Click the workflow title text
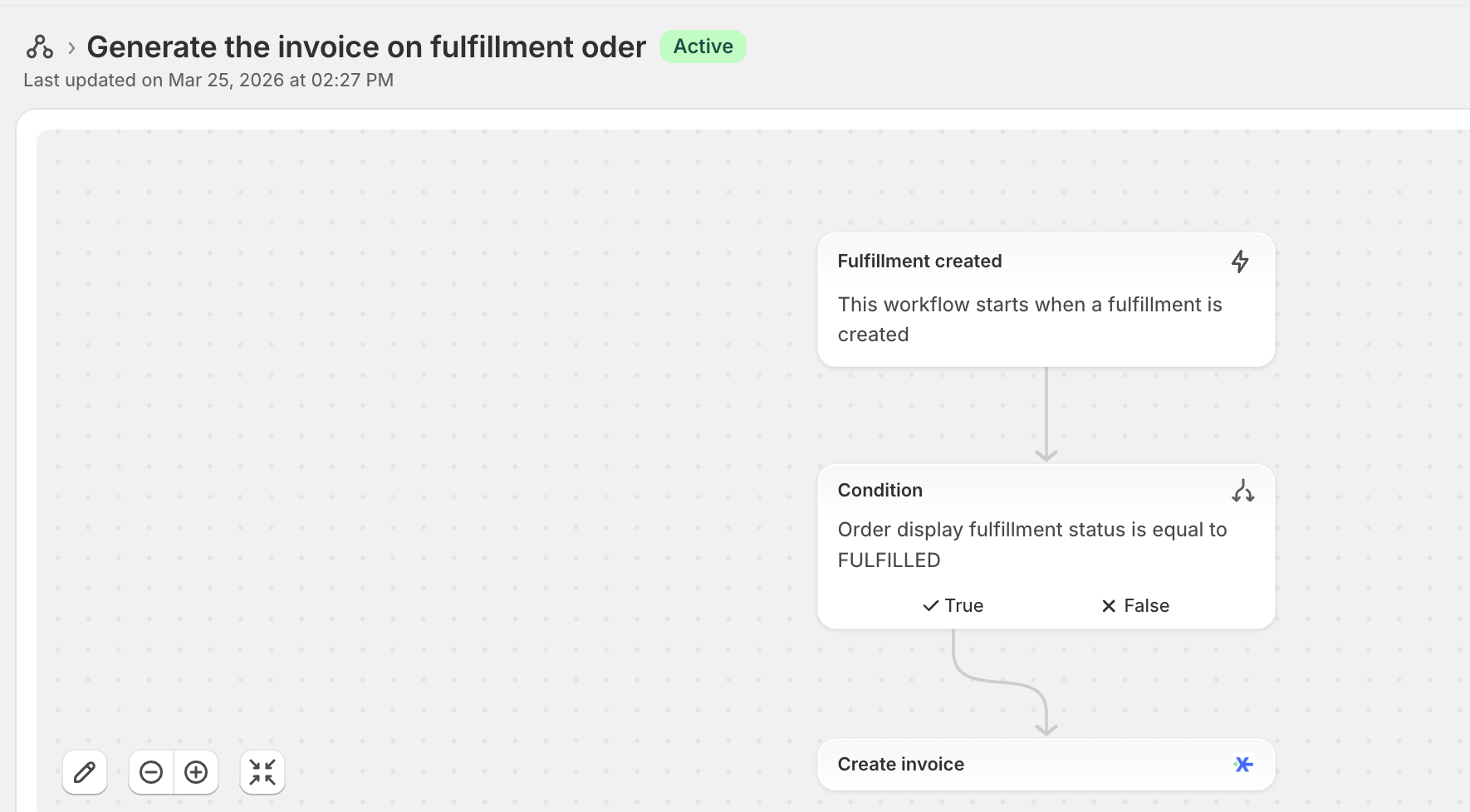The height and width of the screenshot is (812, 1470). tap(366, 47)
